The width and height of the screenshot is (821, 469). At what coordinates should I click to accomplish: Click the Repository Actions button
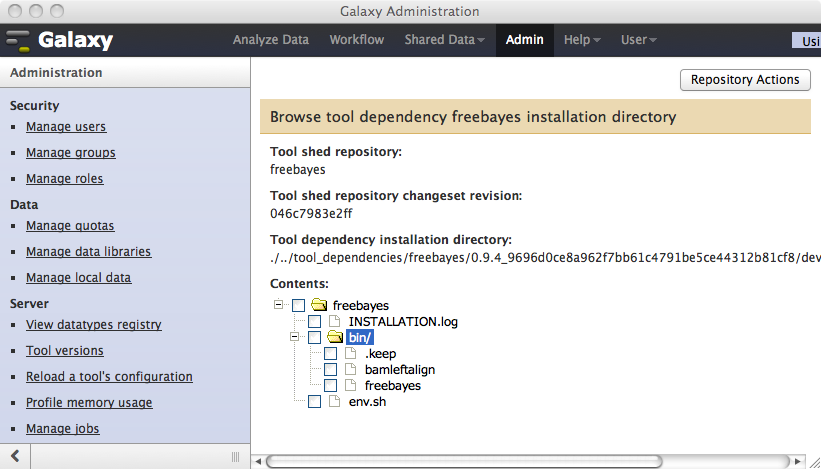coord(745,80)
